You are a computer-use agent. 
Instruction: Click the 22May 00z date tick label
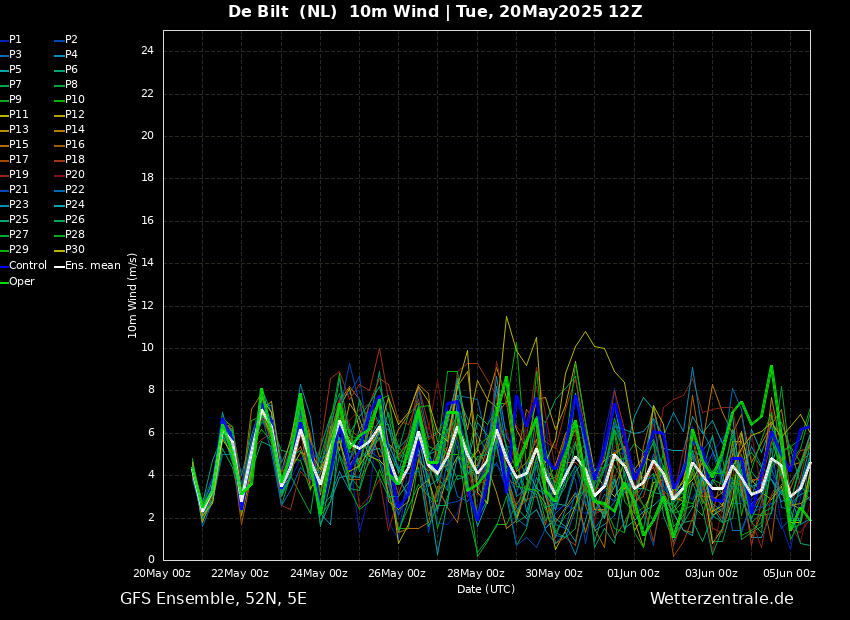240,574
